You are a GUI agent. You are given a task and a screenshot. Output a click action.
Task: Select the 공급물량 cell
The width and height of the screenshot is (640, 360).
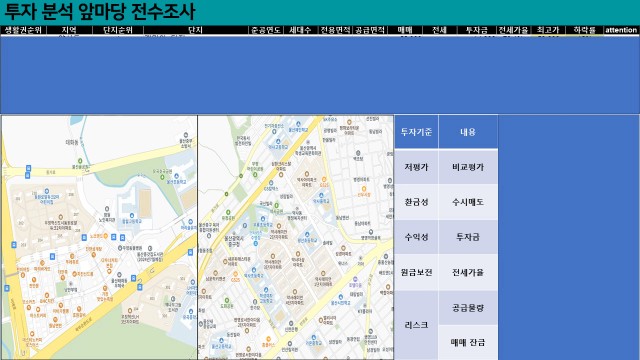click(468, 308)
